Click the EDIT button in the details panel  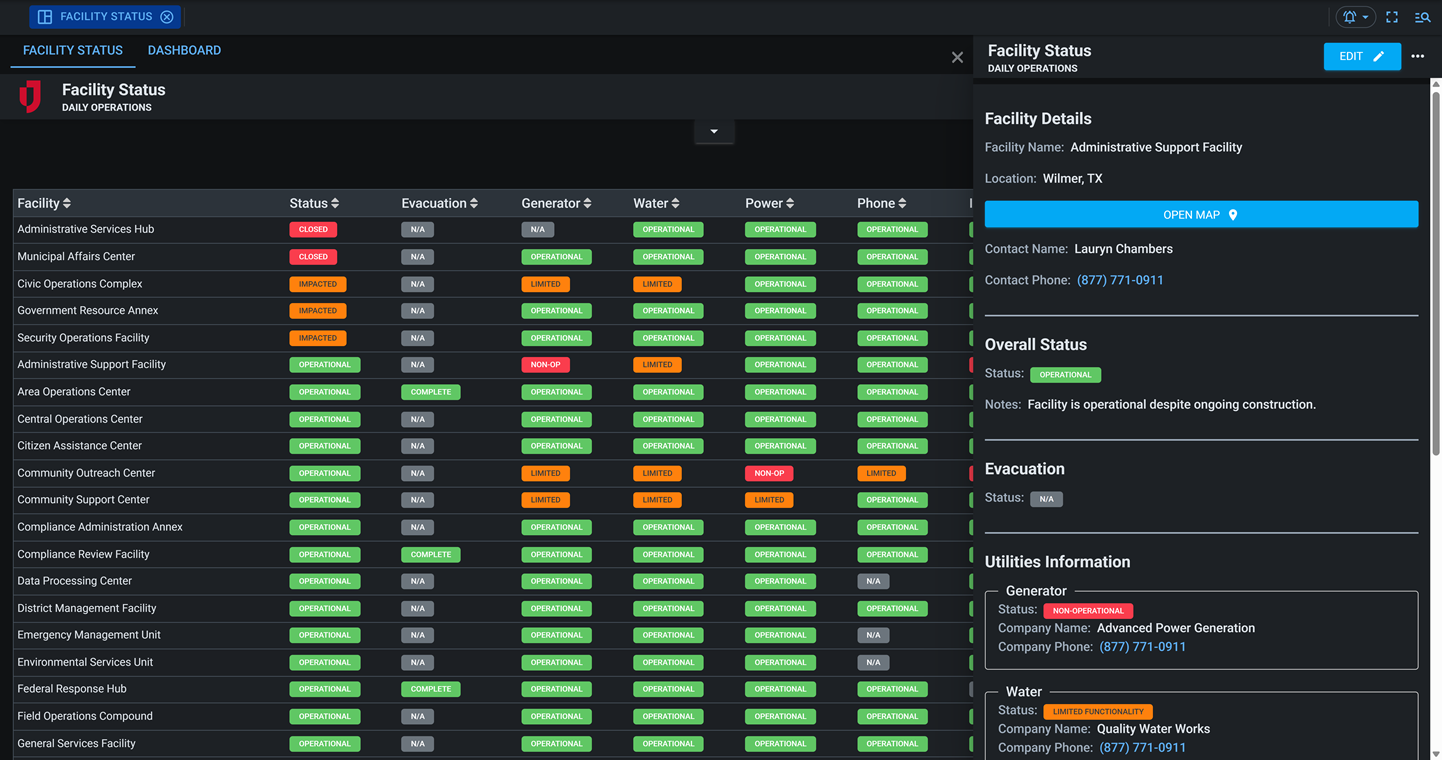click(1362, 57)
